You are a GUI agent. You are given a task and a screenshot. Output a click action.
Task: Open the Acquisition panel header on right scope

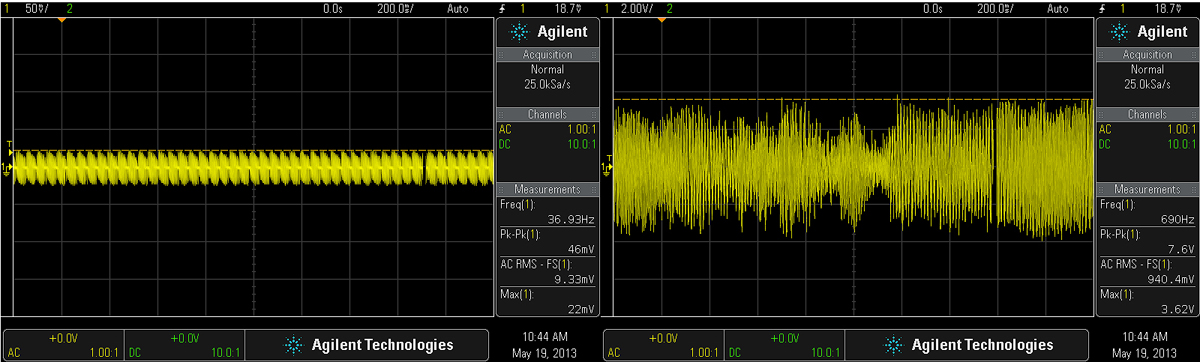(x=1147, y=55)
